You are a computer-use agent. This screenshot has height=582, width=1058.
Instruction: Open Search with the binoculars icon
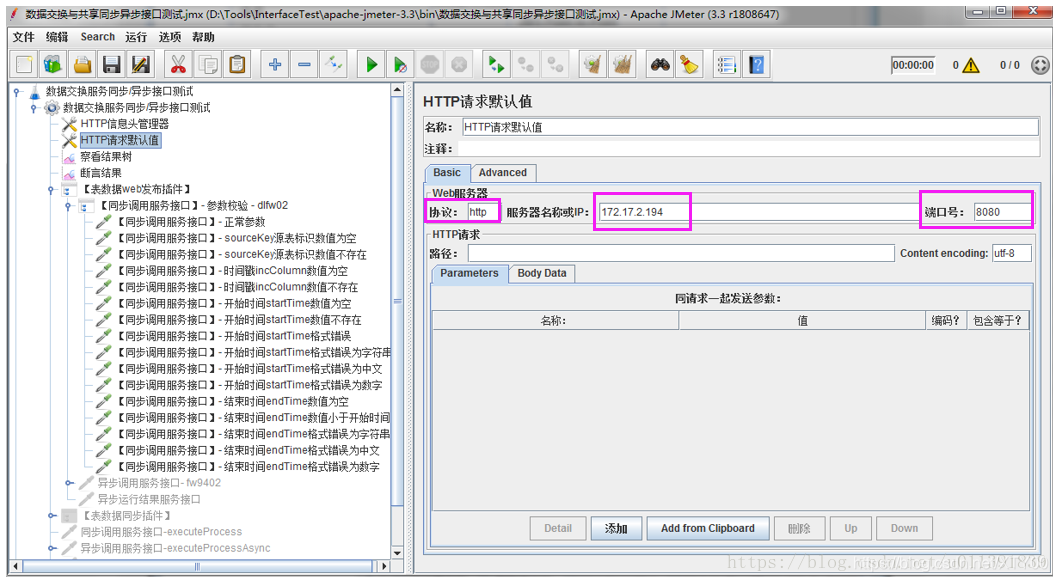pos(660,65)
